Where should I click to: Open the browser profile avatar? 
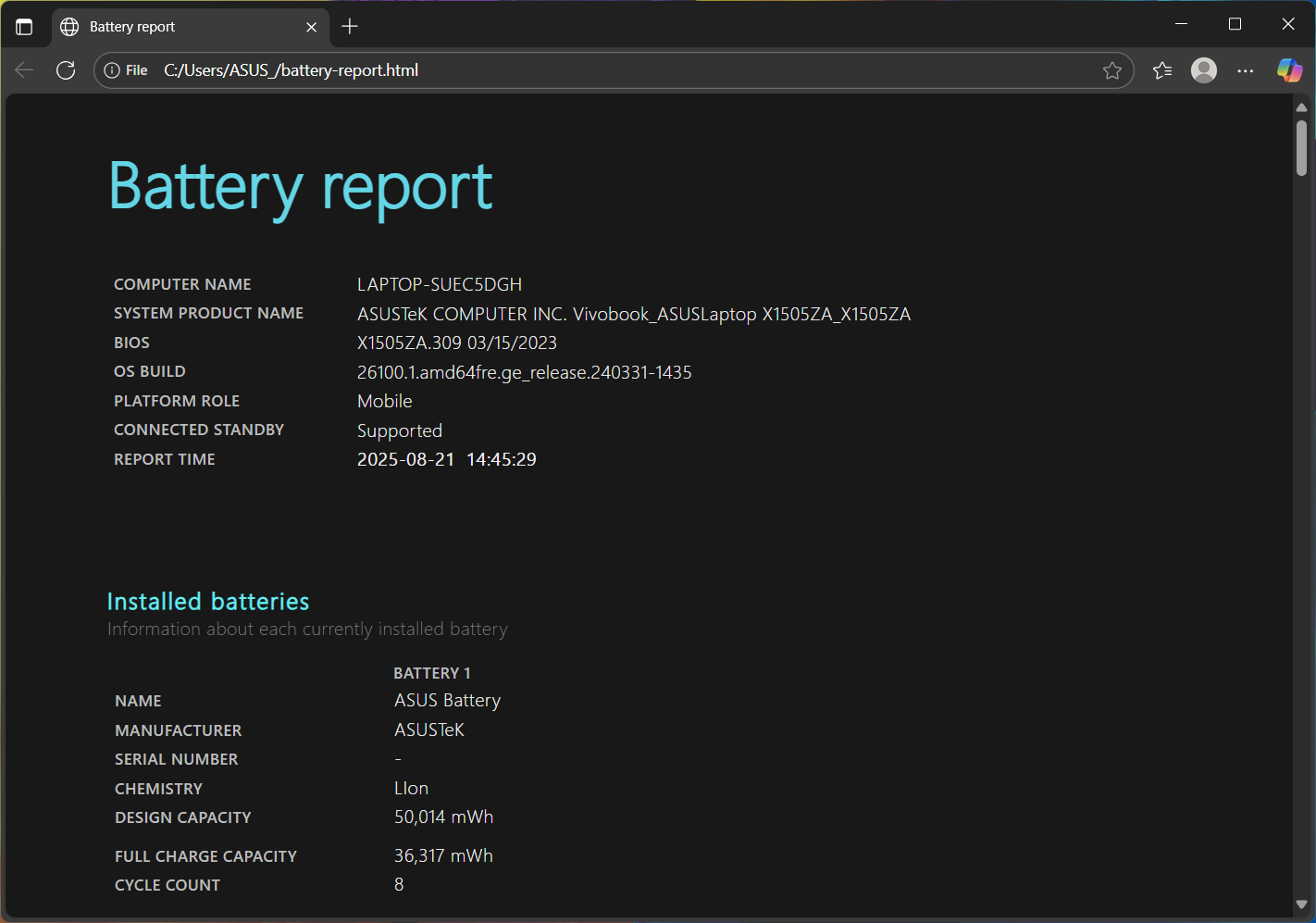pyautogui.click(x=1204, y=70)
